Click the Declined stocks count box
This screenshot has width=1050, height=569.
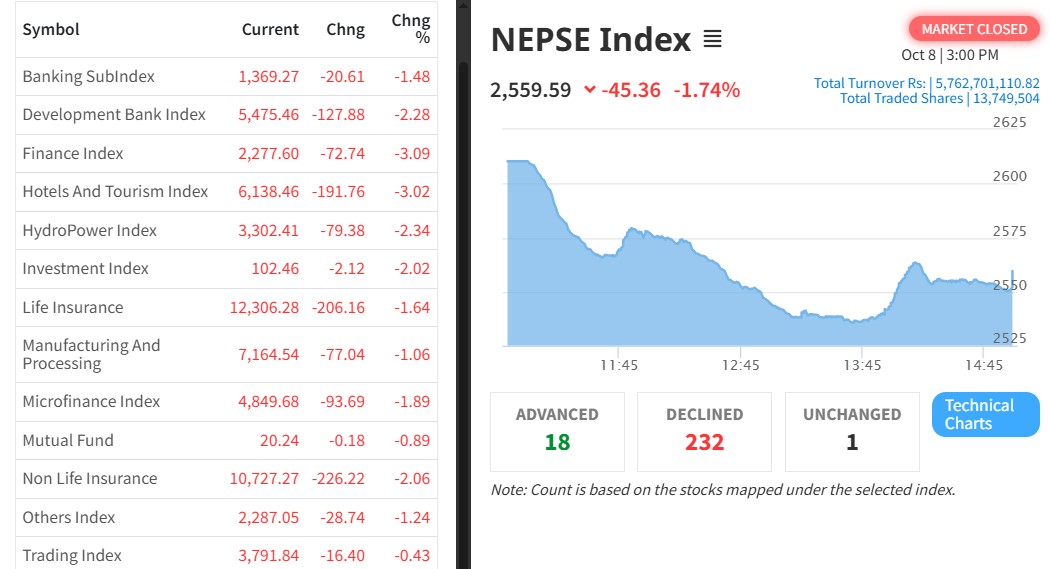pyautogui.click(x=704, y=430)
